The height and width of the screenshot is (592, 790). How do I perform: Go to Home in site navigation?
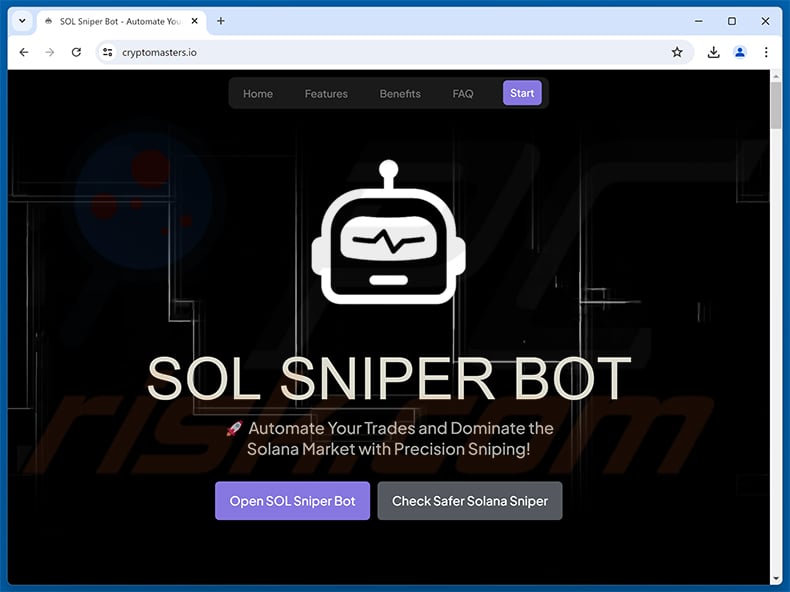258,94
